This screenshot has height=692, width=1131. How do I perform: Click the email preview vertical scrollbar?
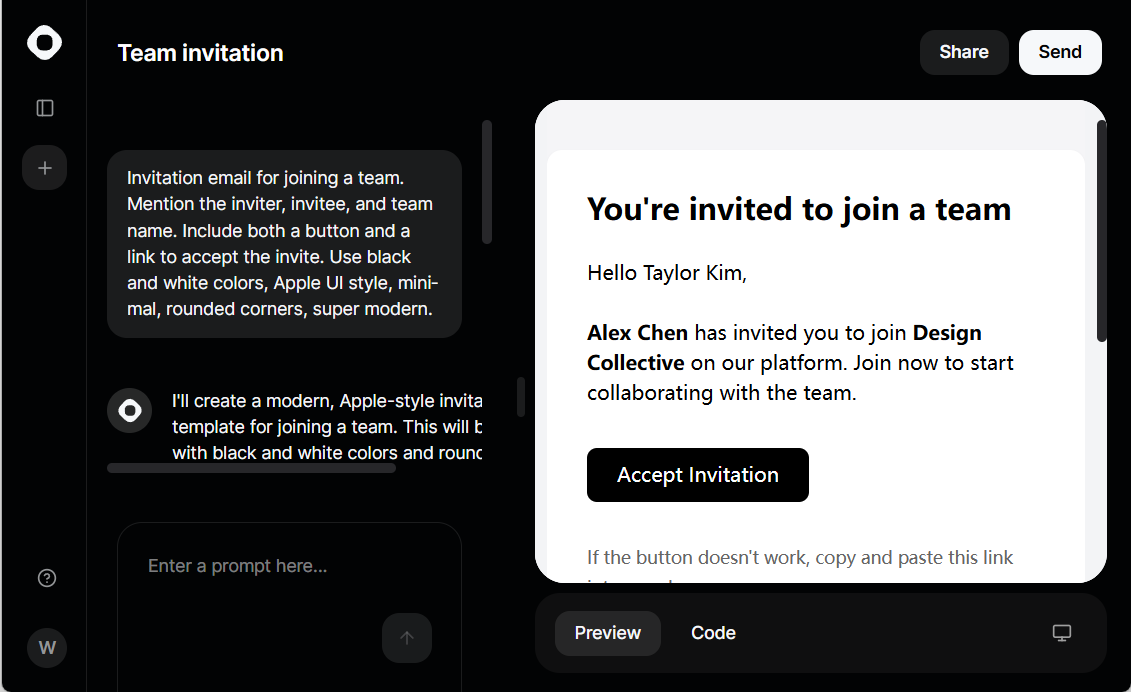click(x=1101, y=231)
